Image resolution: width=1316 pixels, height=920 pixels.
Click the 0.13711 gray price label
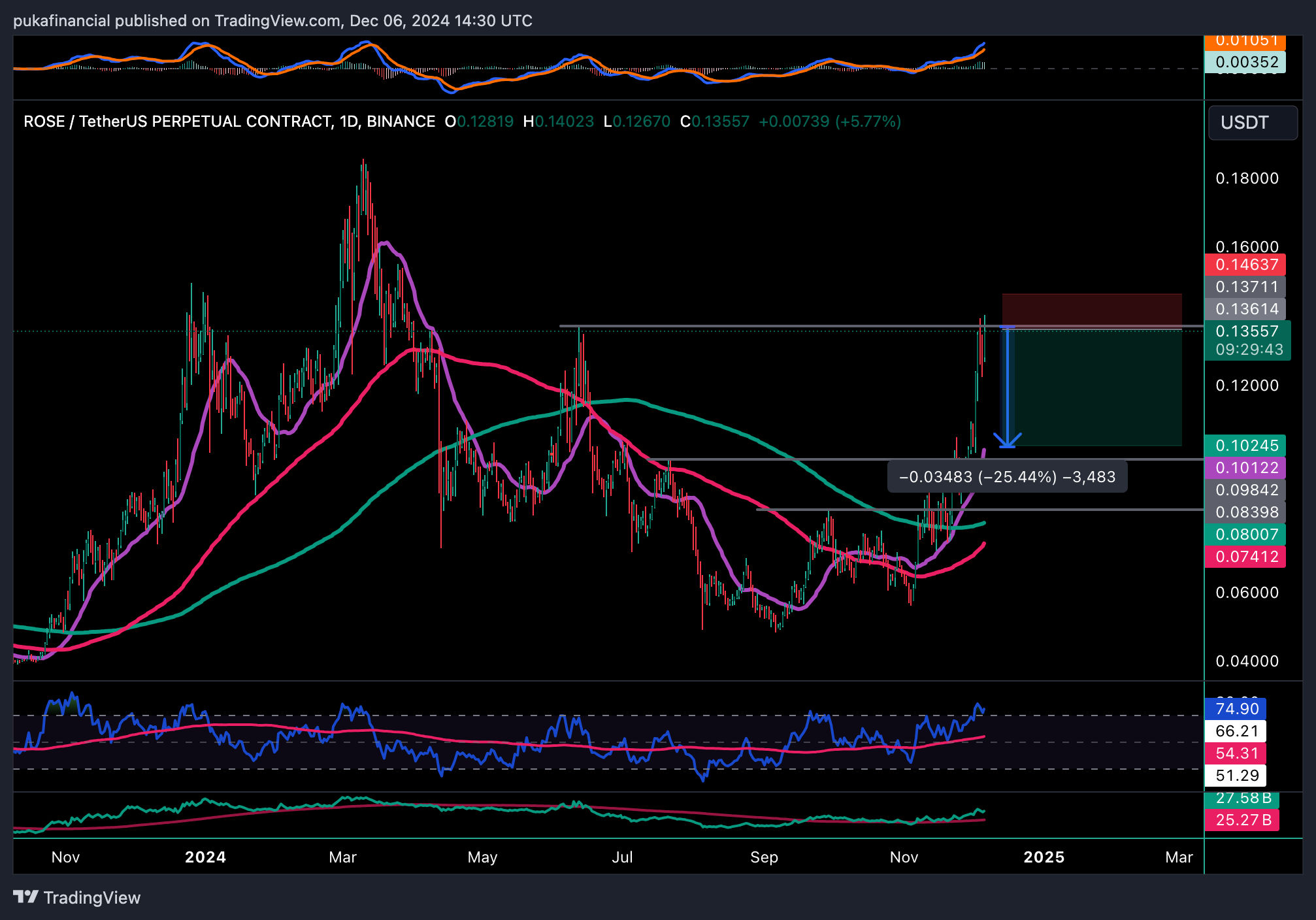click(1245, 287)
